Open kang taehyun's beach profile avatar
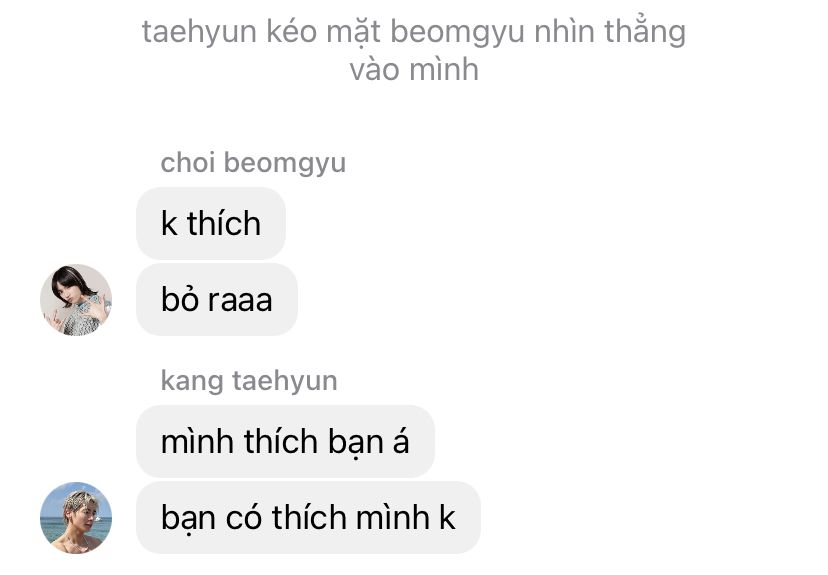This screenshot has width=828, height=575. 76,517
